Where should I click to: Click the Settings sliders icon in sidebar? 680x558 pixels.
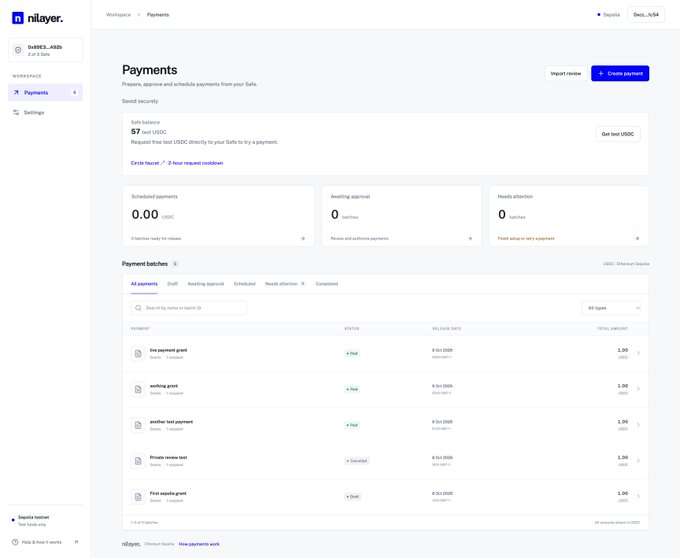pyautogui.click(x=16, y=112)
